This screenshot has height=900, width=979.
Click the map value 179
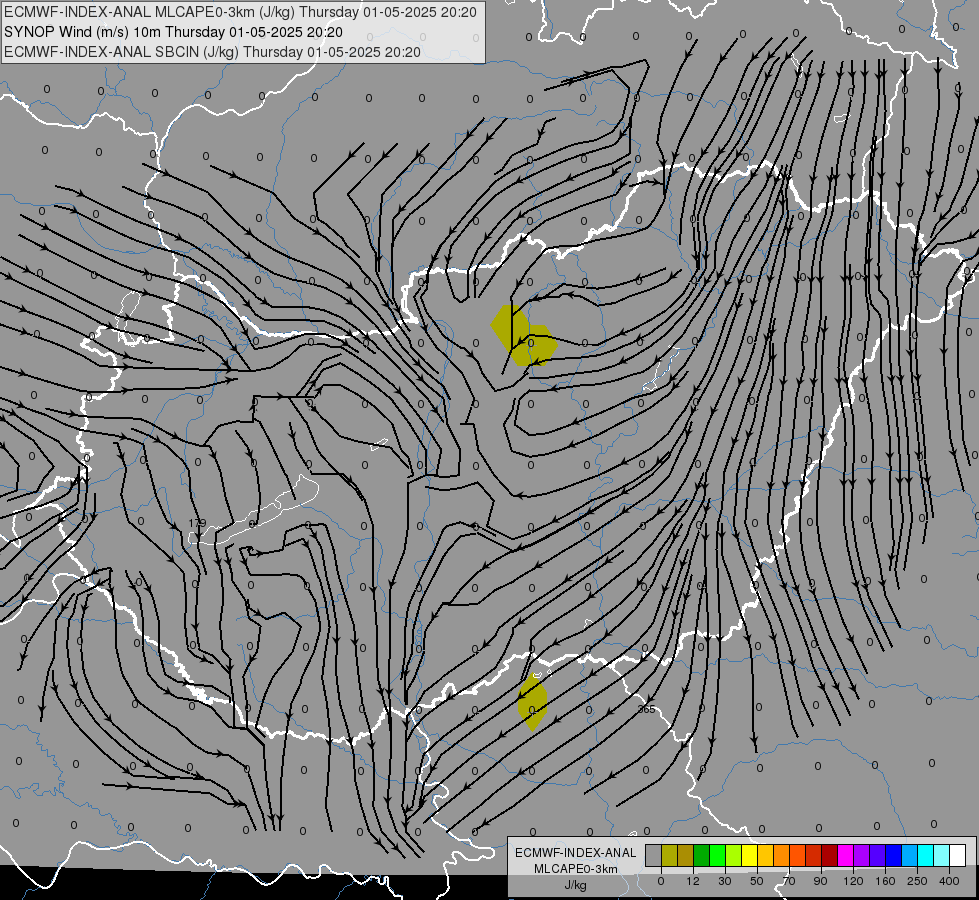pyautogui.click(x=197, y=523)
